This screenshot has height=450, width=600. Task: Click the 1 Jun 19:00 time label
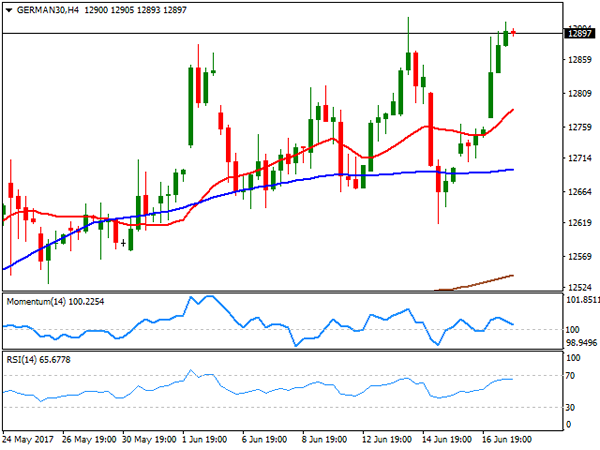tap(204, 439)
